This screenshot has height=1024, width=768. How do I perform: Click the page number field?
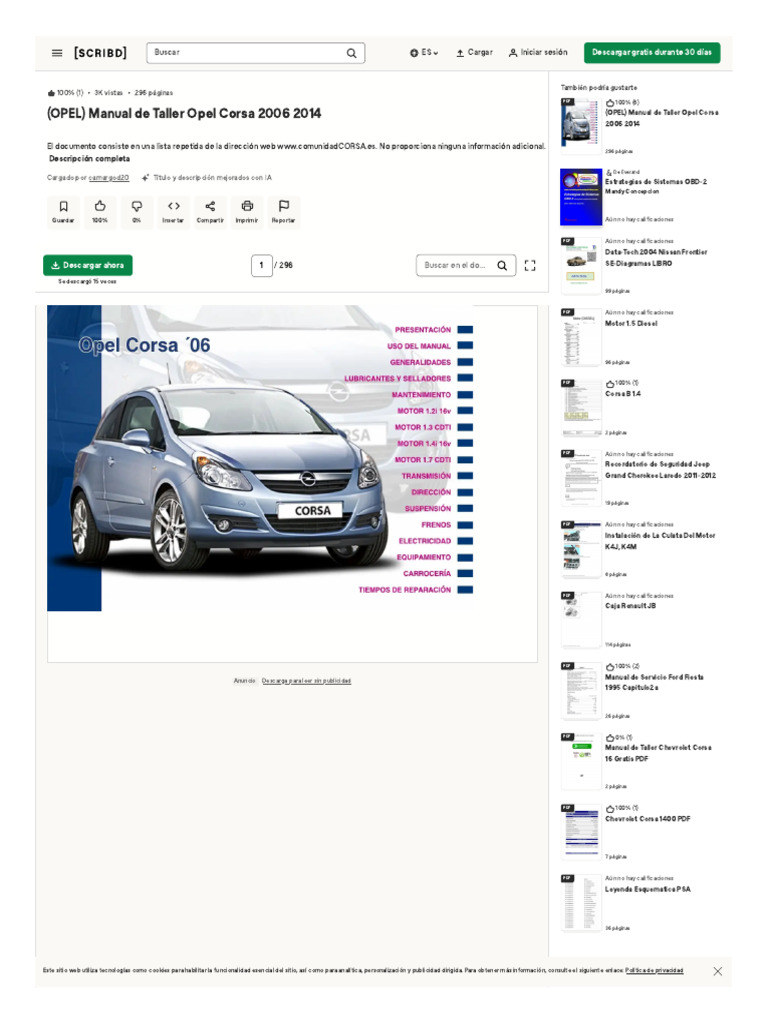tap(262, 265)
